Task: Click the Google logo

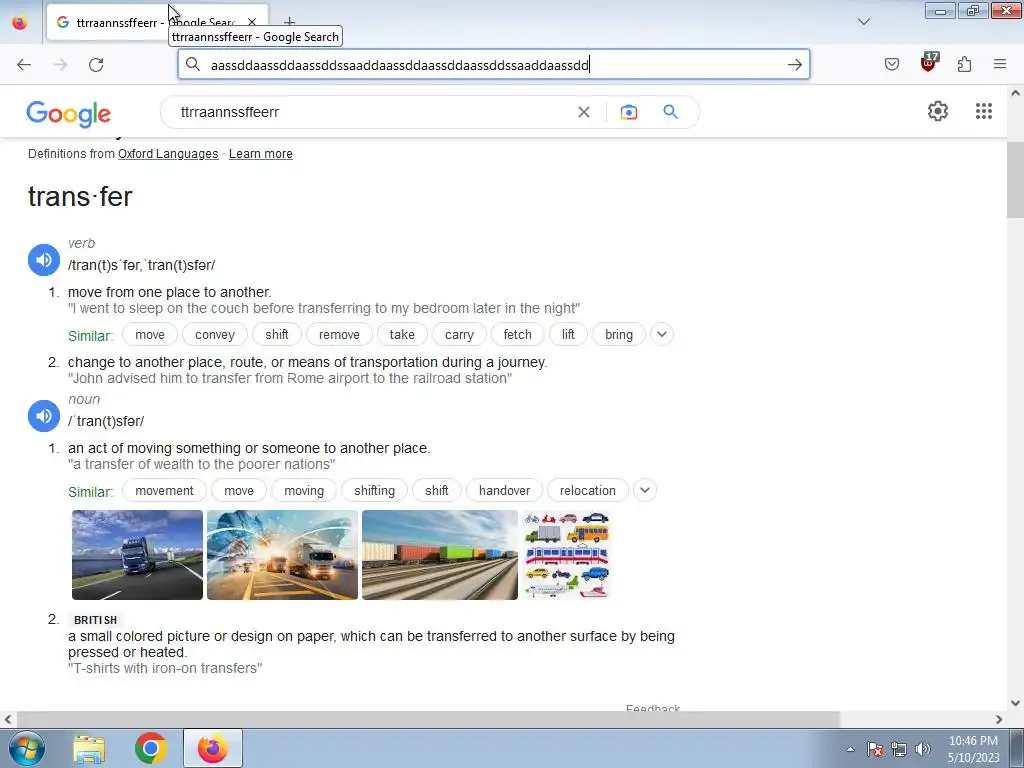Action: pos(69,114)
